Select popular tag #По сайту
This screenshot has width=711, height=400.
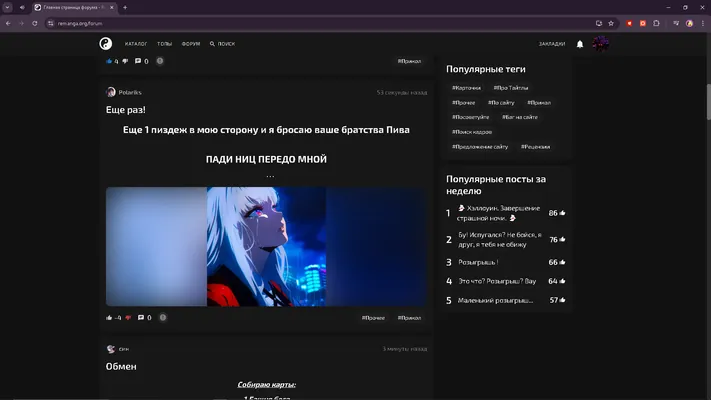click(501, 103)
